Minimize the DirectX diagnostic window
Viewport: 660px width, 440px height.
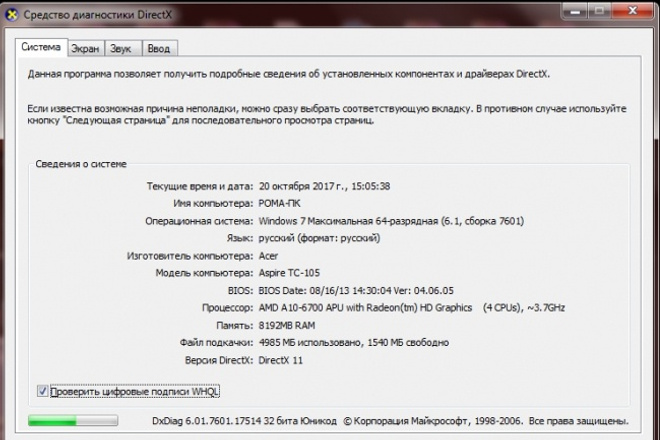point(575,11)
